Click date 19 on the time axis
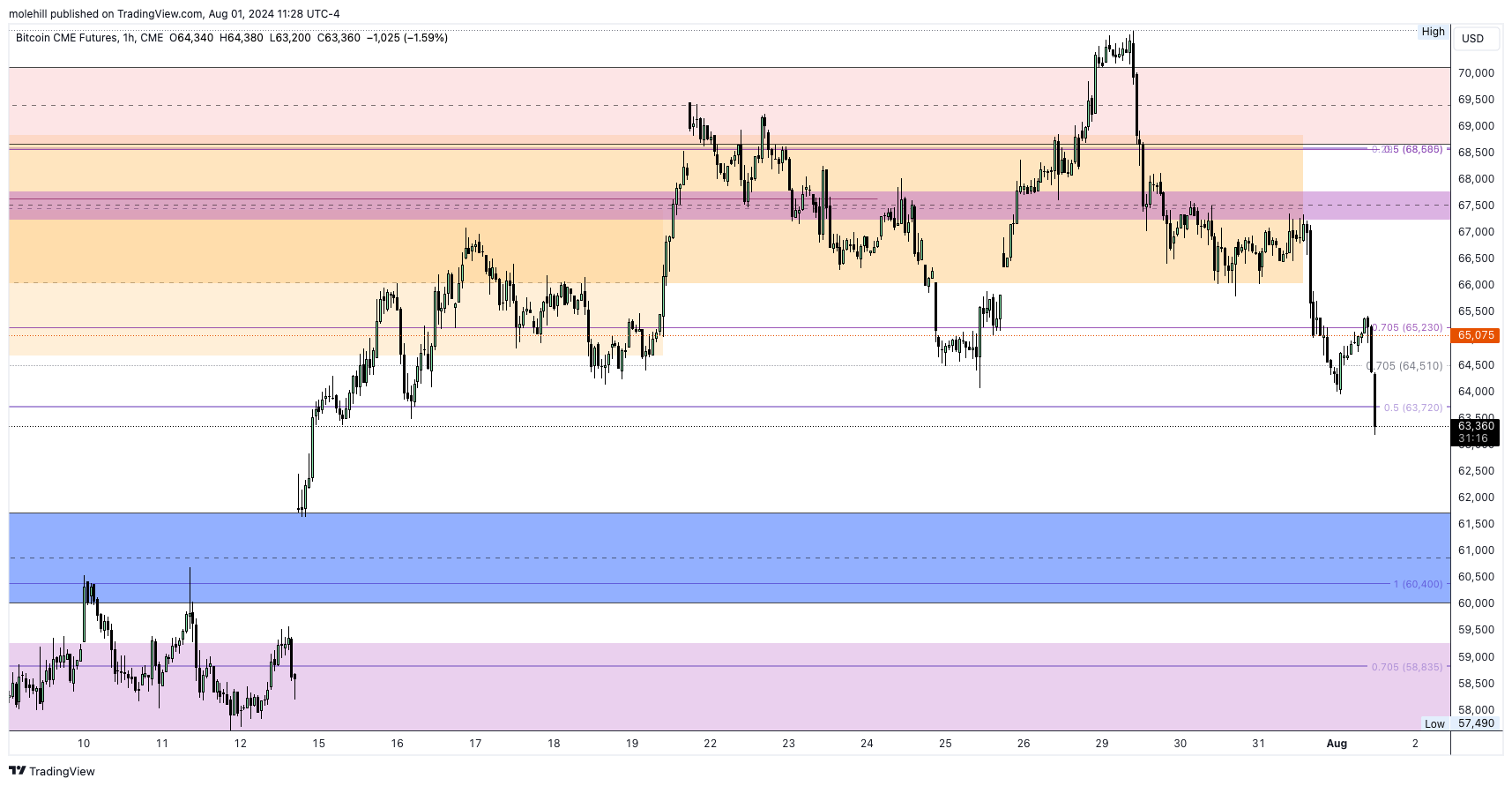 (x=632, y=744)
